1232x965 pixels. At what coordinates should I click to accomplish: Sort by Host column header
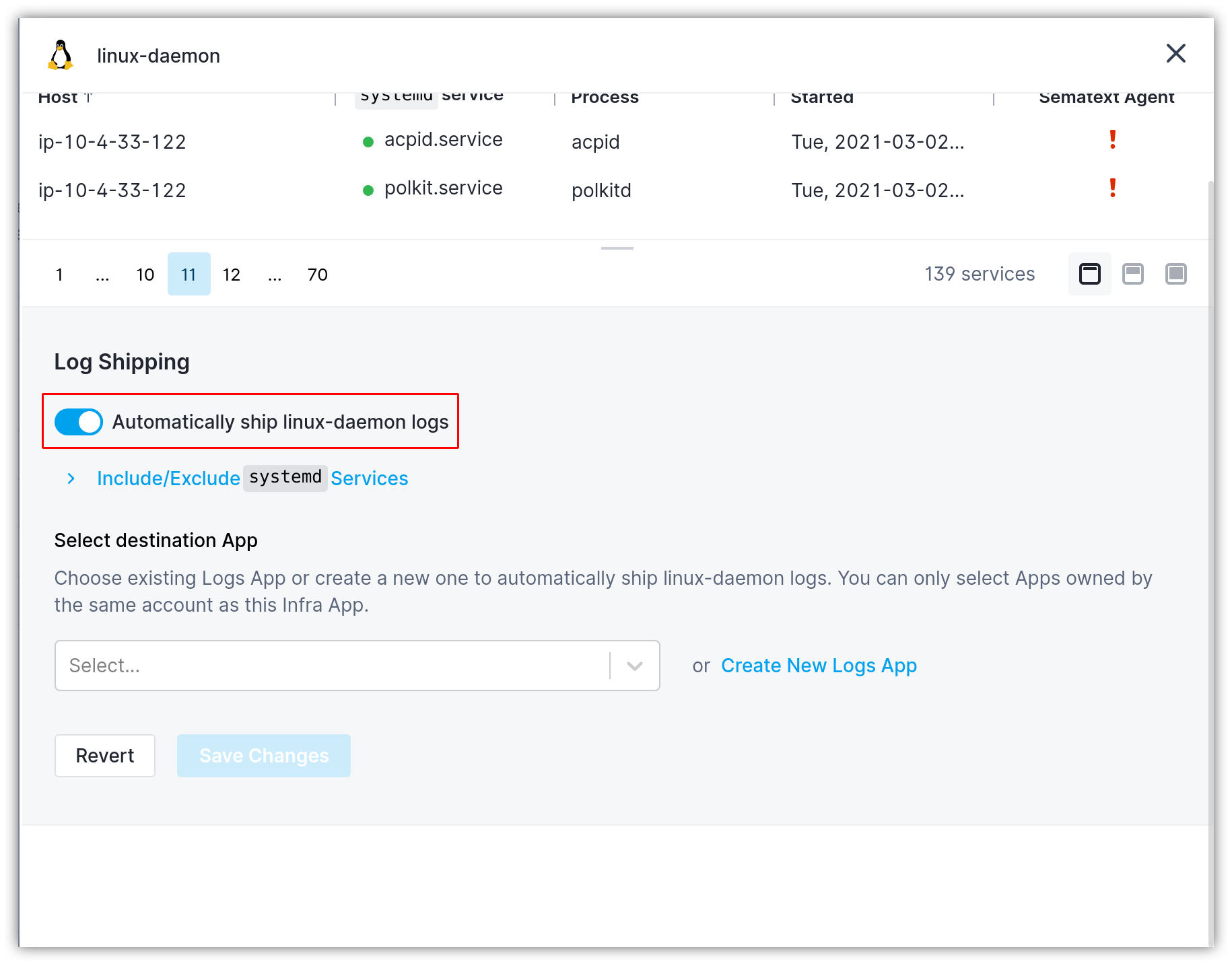click(65, 98)
